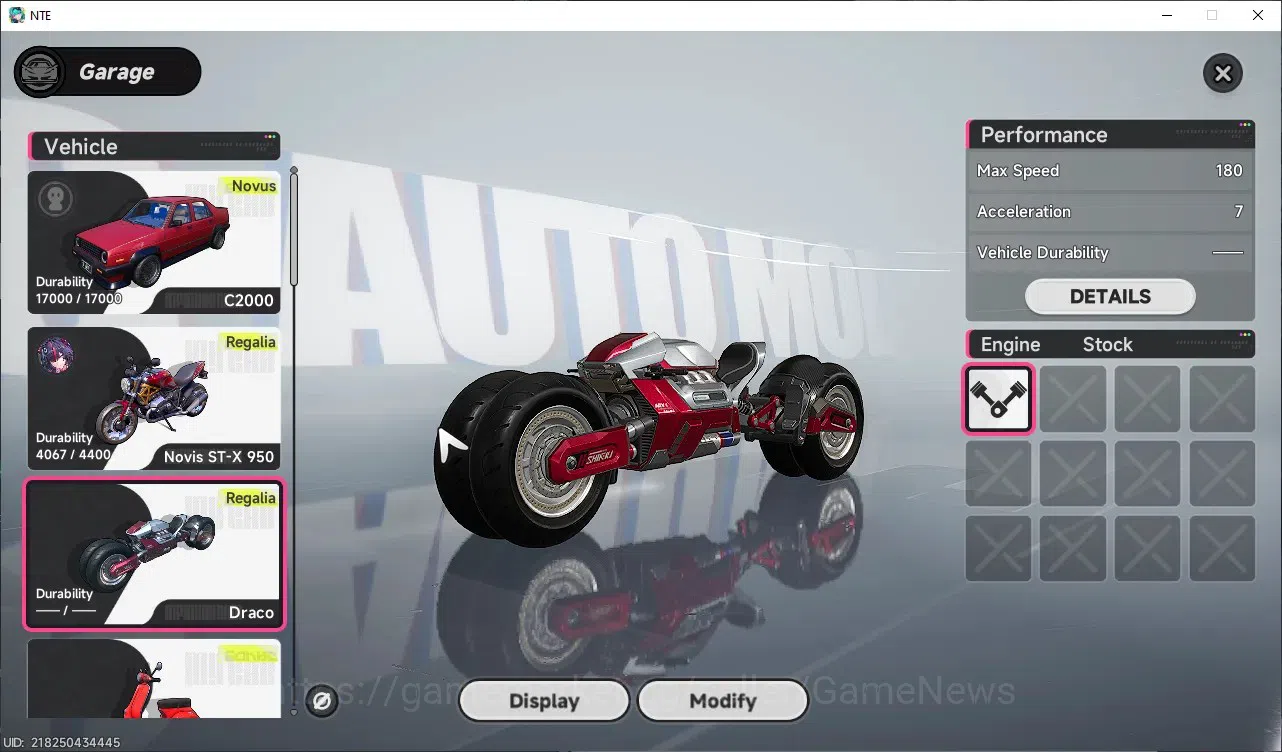1282x752 pixels.
Task: Click the circular slash icon near Display
Action: (322, 701)
